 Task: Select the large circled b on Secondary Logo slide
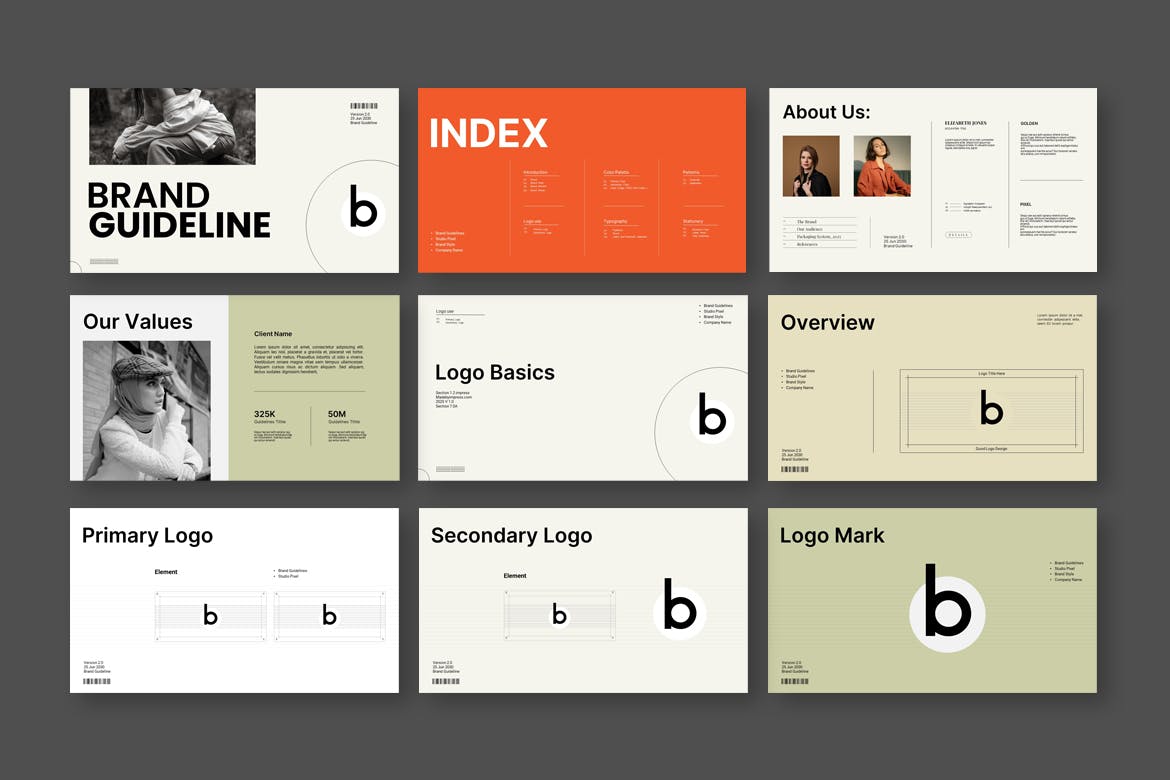[679, 606]
